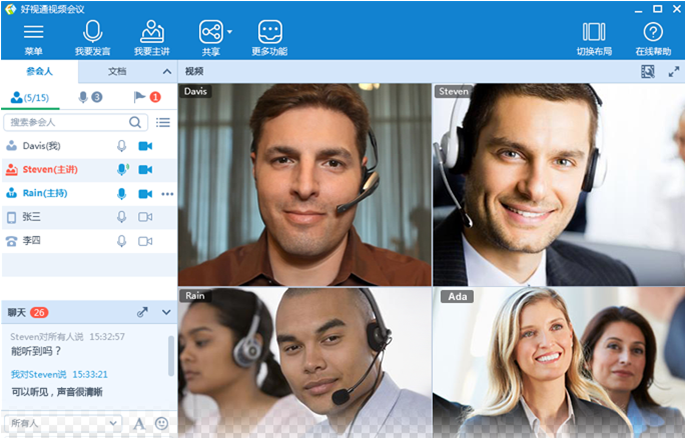Open the 共享 share dropdown arrow

pos(229,32)
